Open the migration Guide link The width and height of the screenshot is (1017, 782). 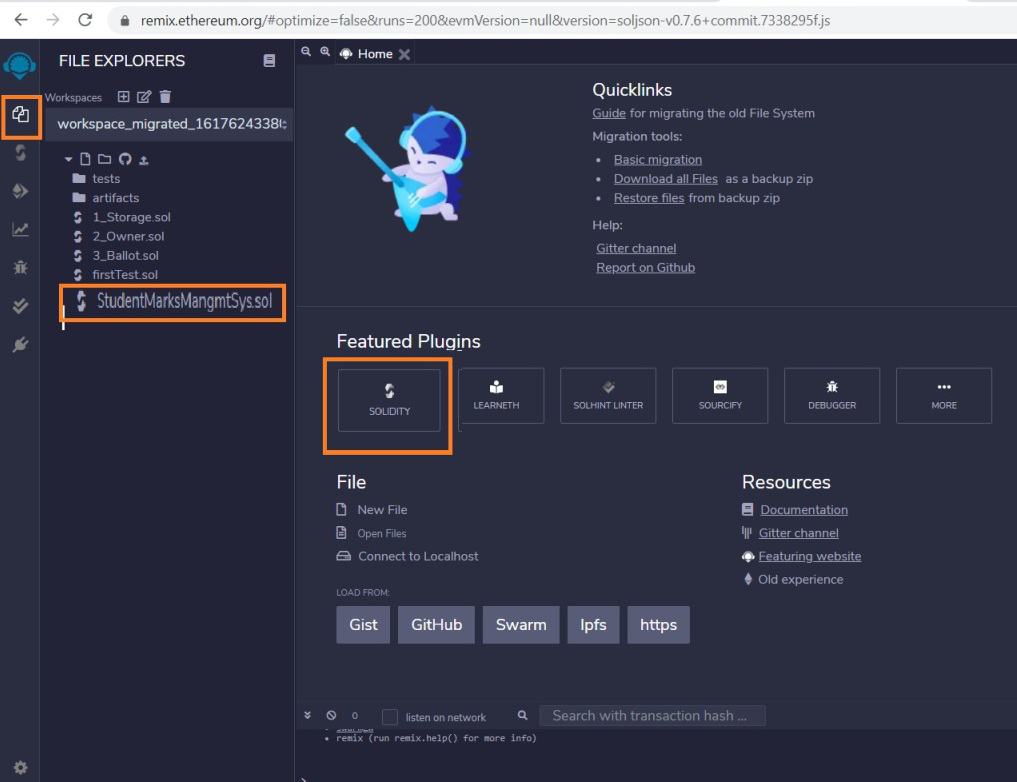pos(609,113)
